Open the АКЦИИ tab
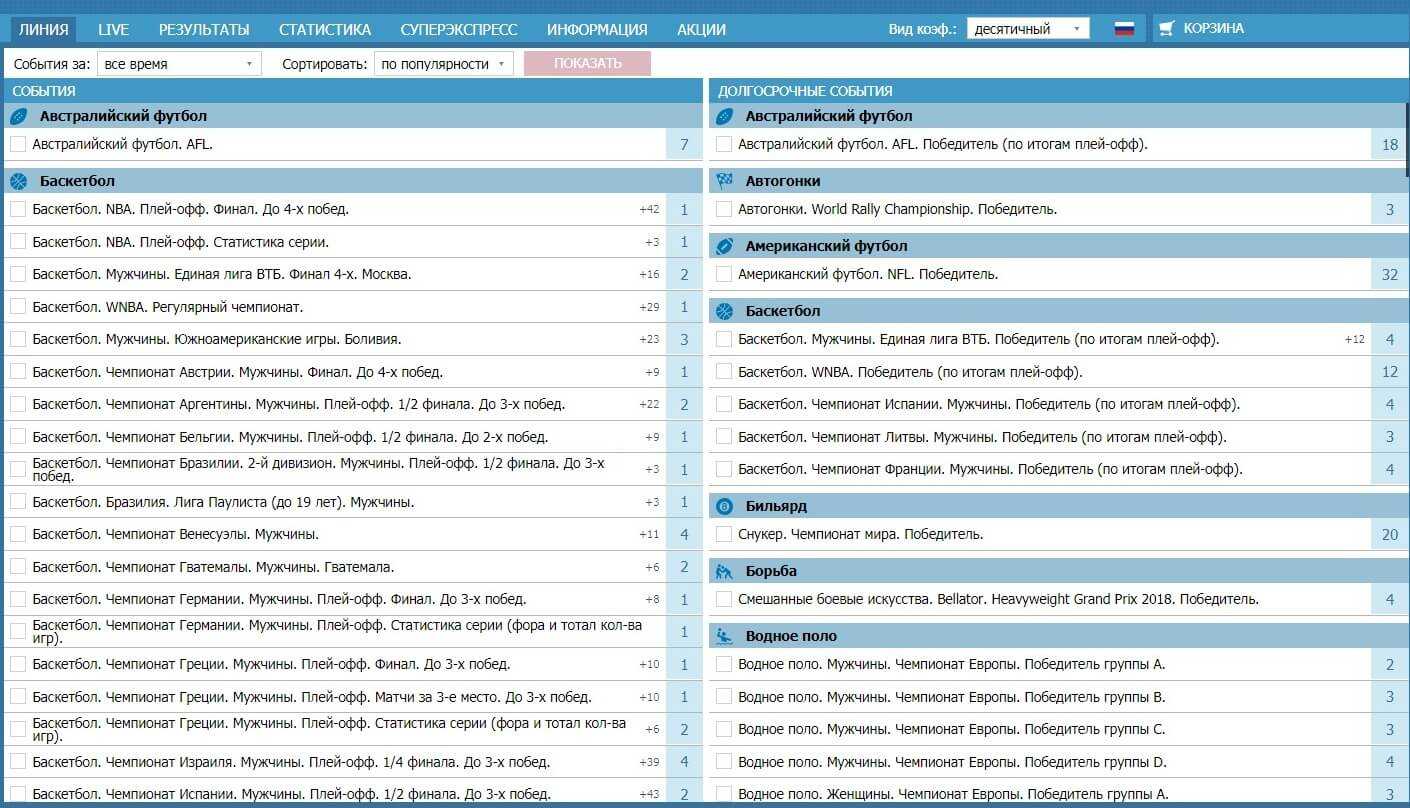Image resolution: width=1410 pixels, height=808 pixels. pos(701,29)
